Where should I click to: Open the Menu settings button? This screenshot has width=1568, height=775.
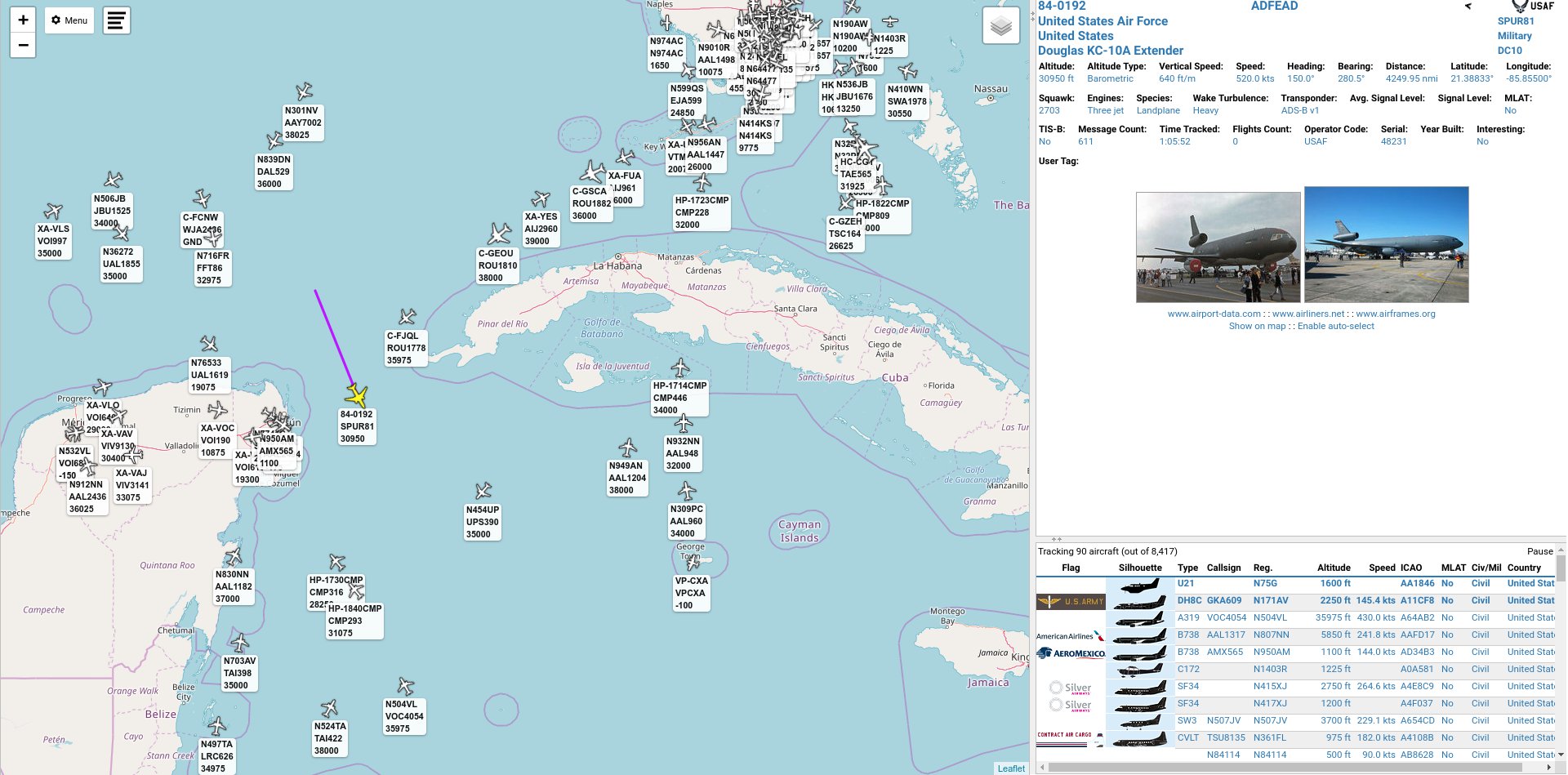tap(69, 20)
